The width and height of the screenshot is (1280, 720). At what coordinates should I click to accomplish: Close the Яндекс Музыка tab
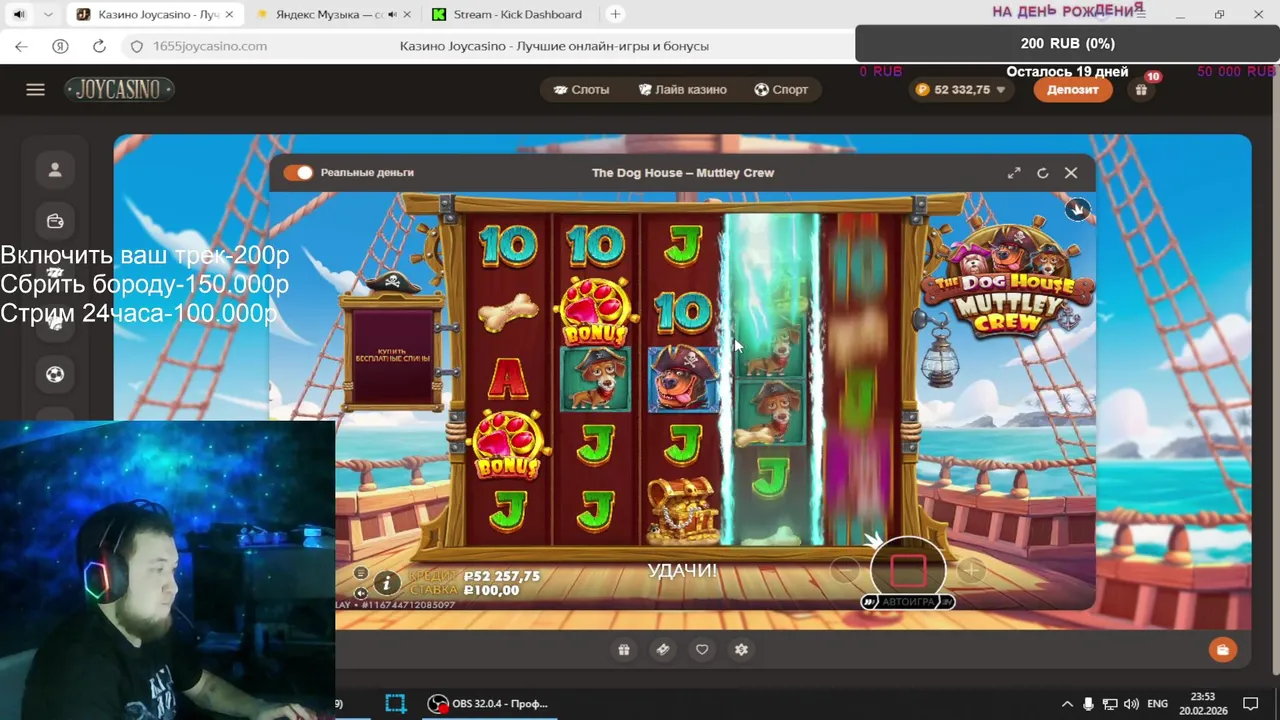pyautogui.click(x=407, y=14)
